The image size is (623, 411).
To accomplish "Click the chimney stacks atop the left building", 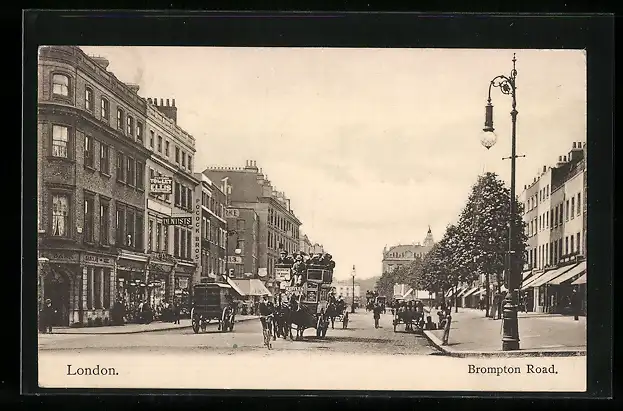I will (x=163, y=106).
